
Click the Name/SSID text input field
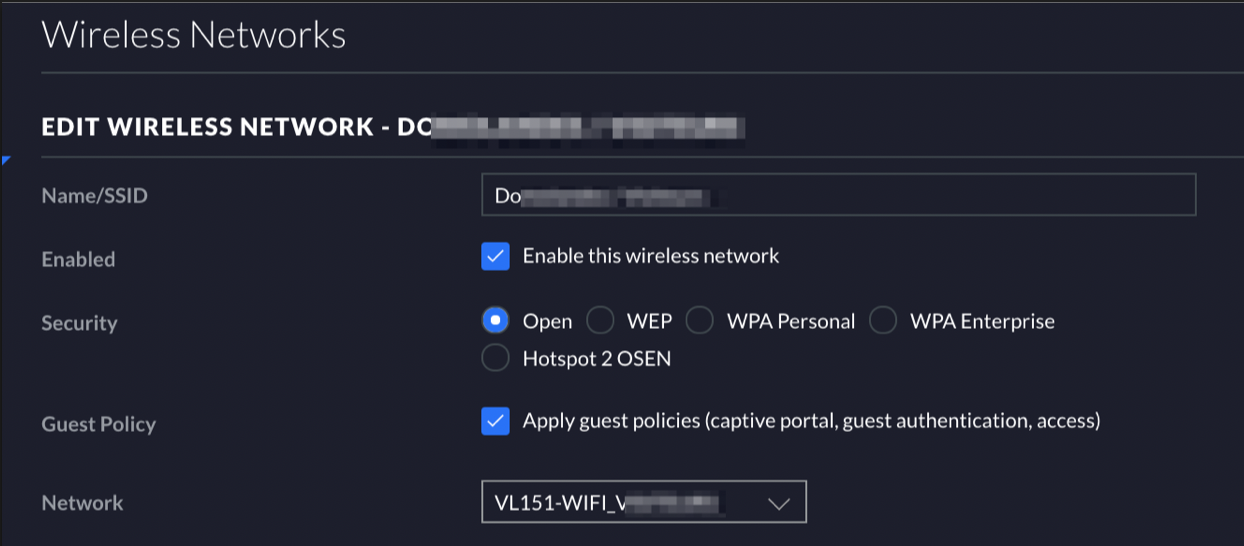[838, 195]
